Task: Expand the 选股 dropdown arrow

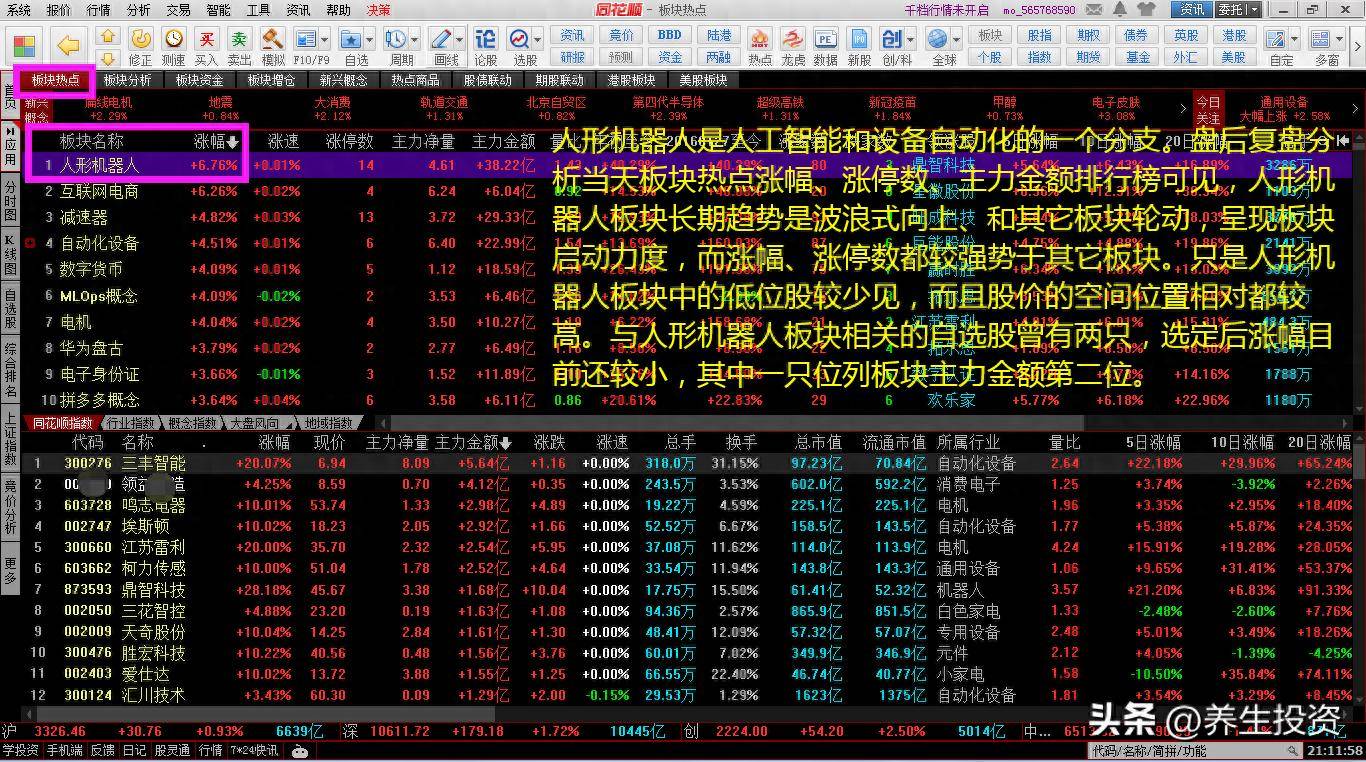Action: click(538, 40)
